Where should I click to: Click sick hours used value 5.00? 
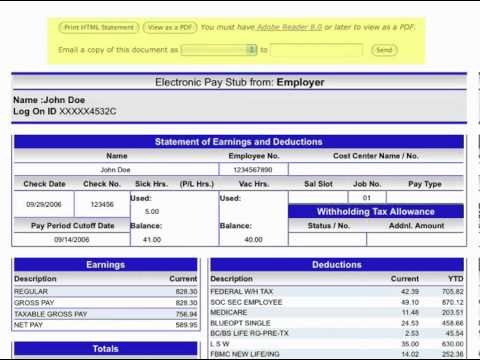(152, 211)
